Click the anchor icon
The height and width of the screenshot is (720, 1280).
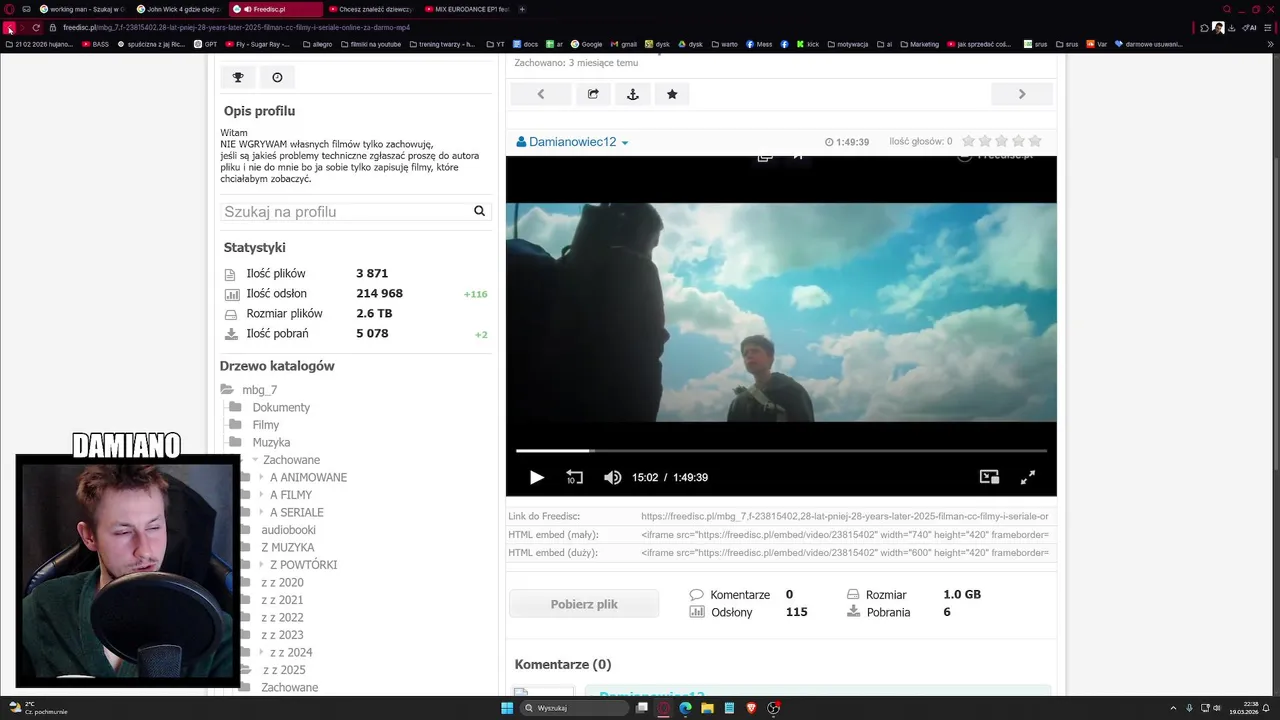(632, 94)
